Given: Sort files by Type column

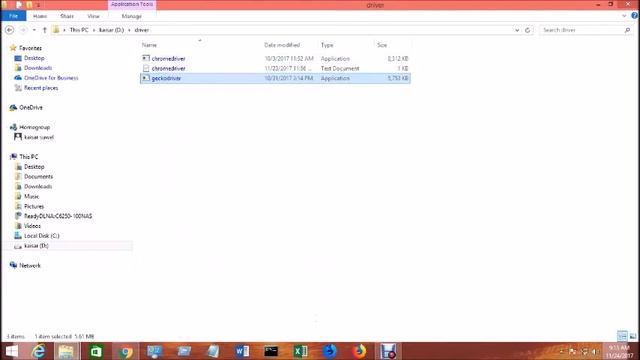Looking at the screenshot, I should (327, 45).
